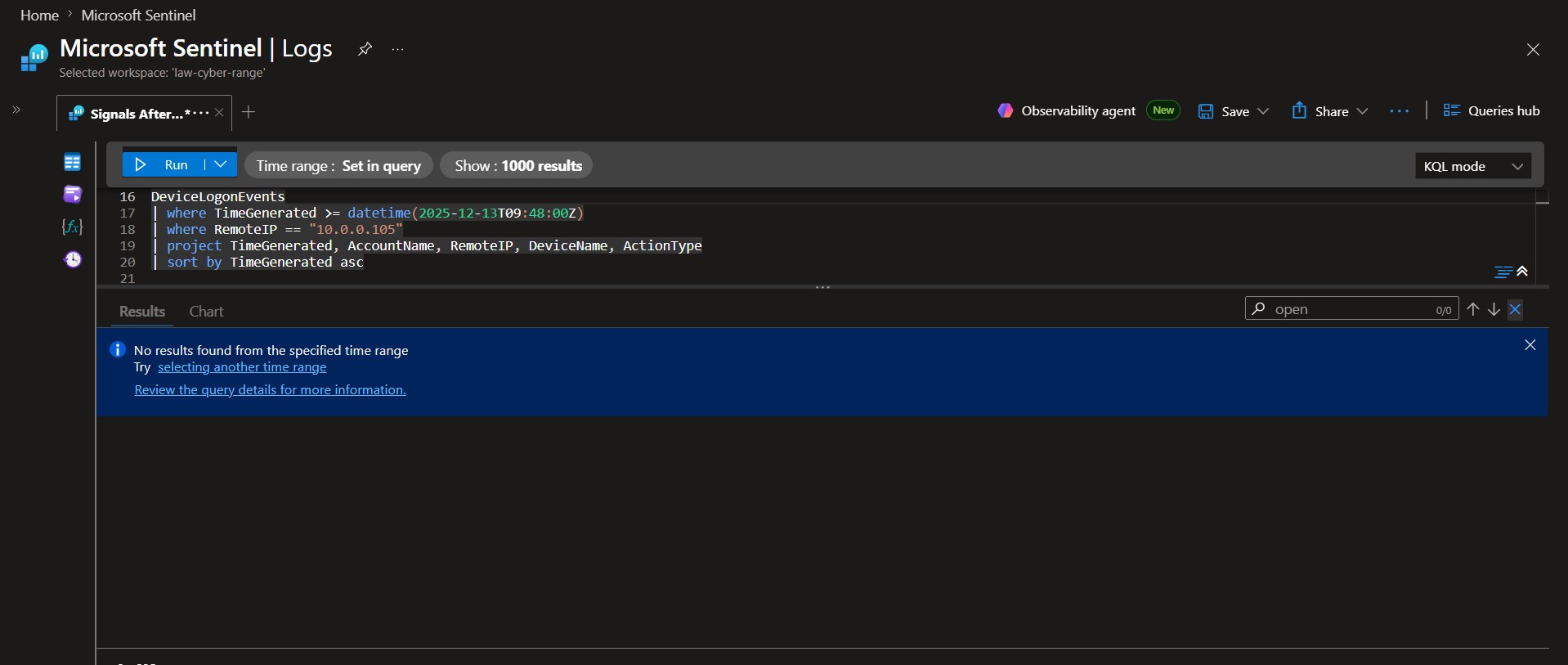Image resolution: width=1568 pixels, height=665 pixels.
Task: Follow the selecting another time range link
Action: [242, 367]
